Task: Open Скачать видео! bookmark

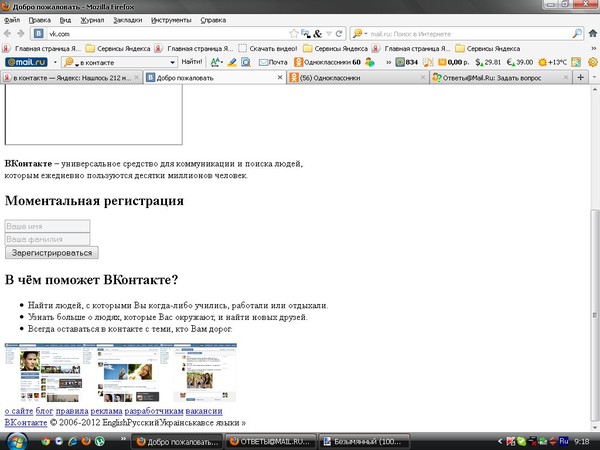Action: [268, 48]
